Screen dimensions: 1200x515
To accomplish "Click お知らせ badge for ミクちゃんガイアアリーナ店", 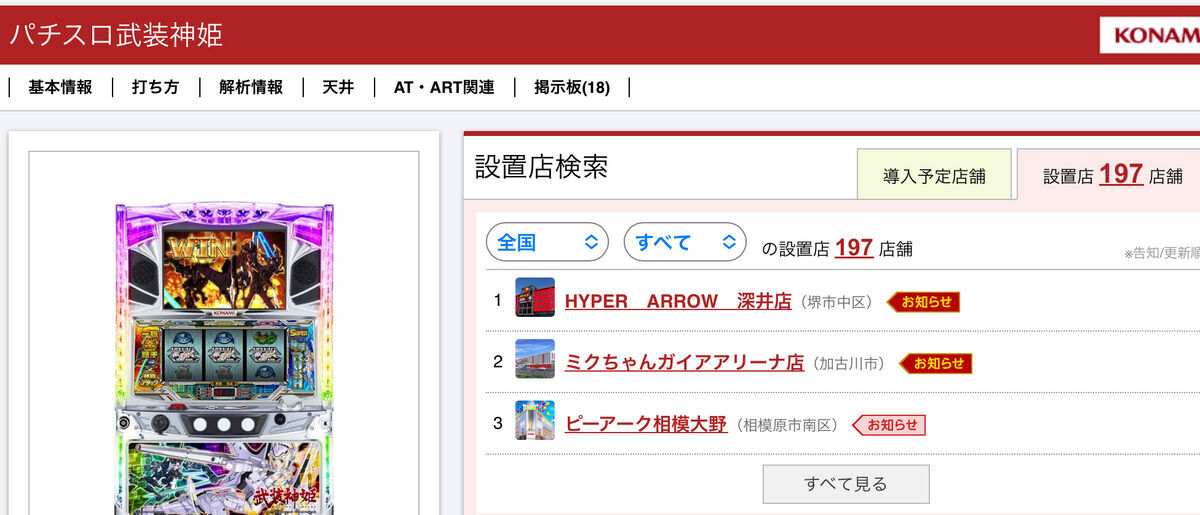I will (x=936, y=363).
